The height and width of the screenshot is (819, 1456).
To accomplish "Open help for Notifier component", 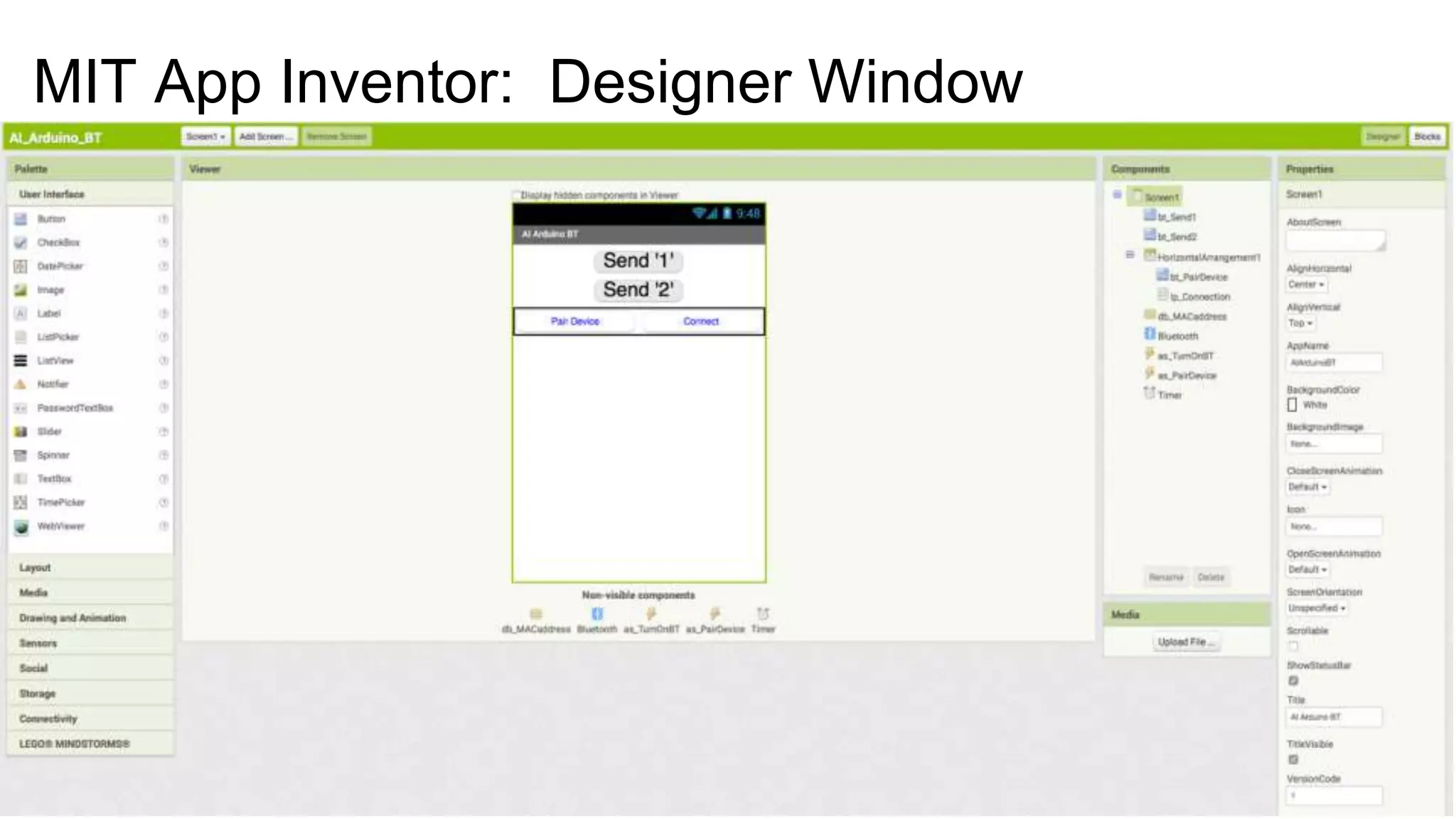I will coord(164,384).
